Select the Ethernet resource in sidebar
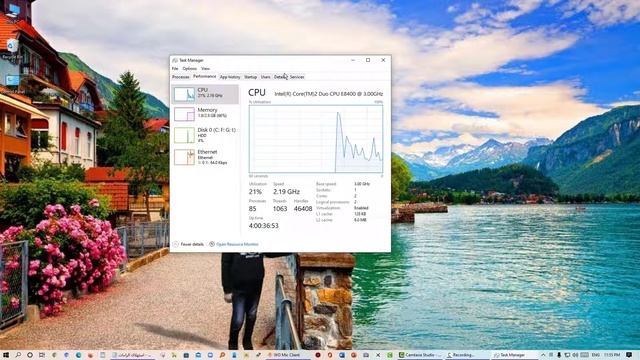The image size is (640, 360). [x=205, y=157]
